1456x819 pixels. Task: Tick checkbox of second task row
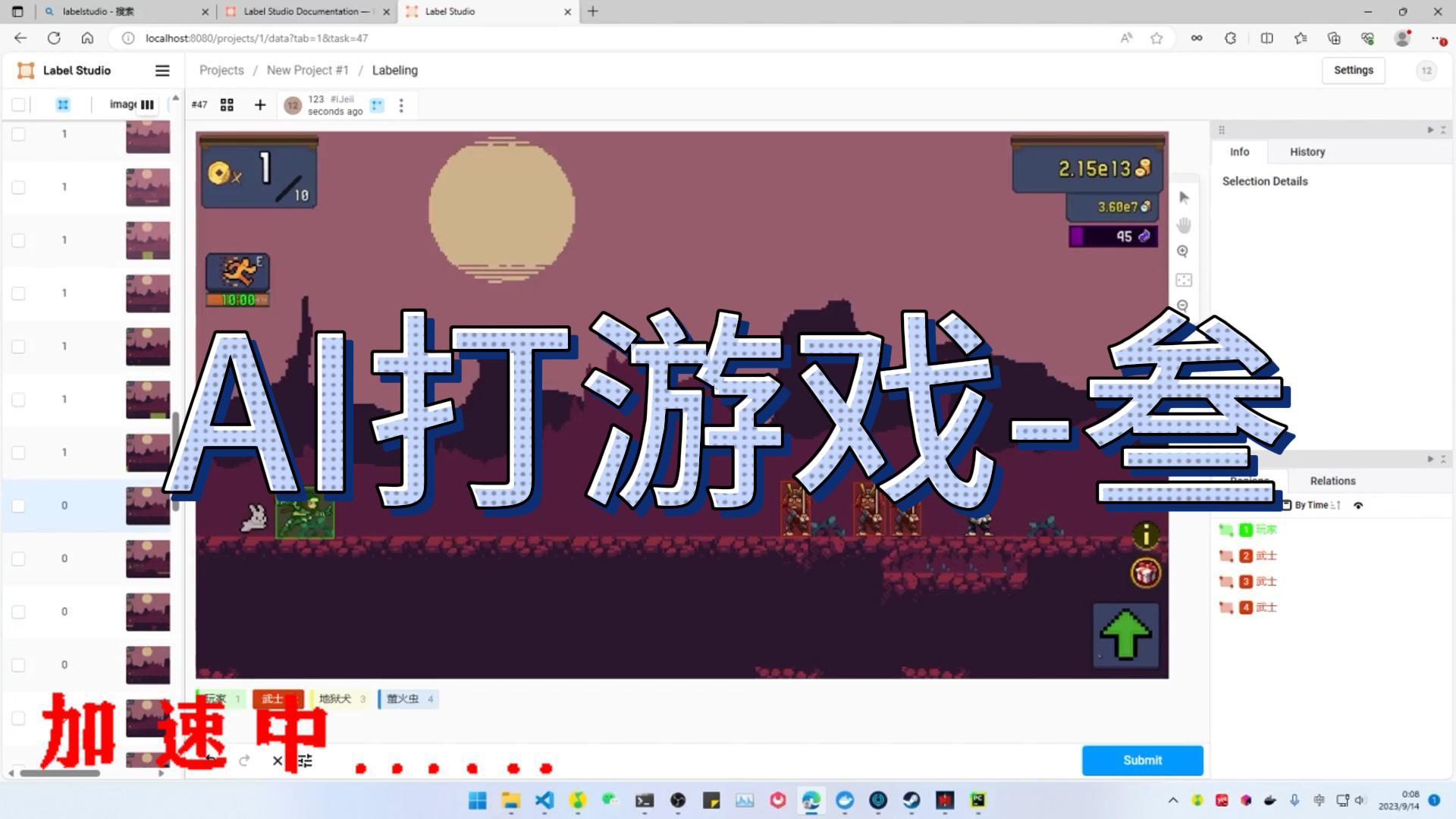point(18,187)
